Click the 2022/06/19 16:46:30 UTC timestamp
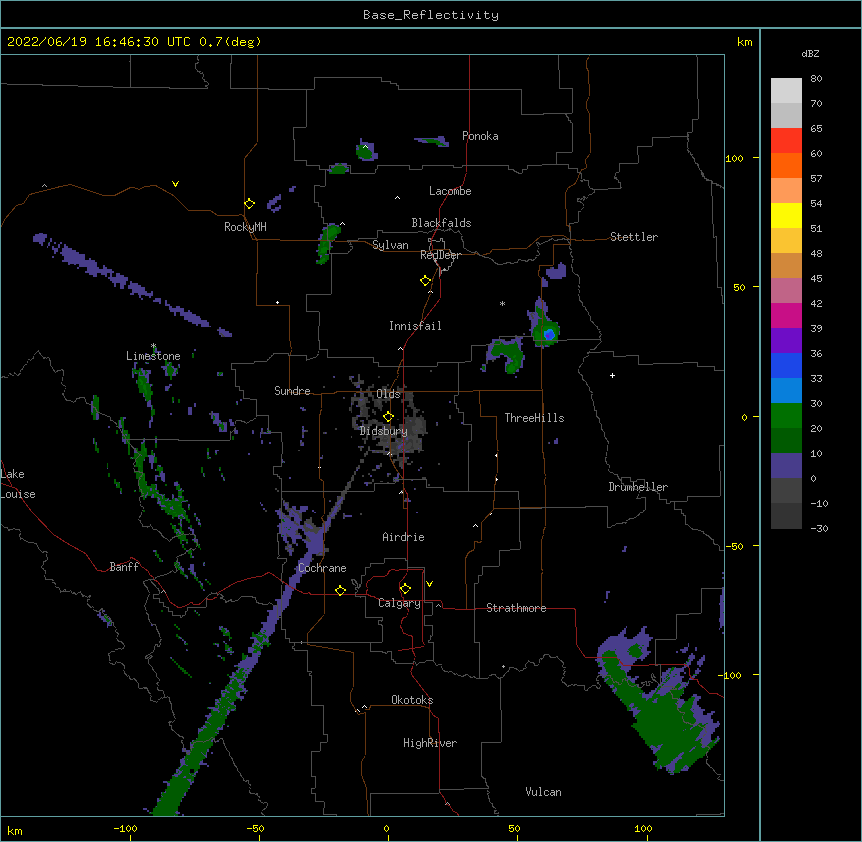The image size is (862, 842). (98, 42)
